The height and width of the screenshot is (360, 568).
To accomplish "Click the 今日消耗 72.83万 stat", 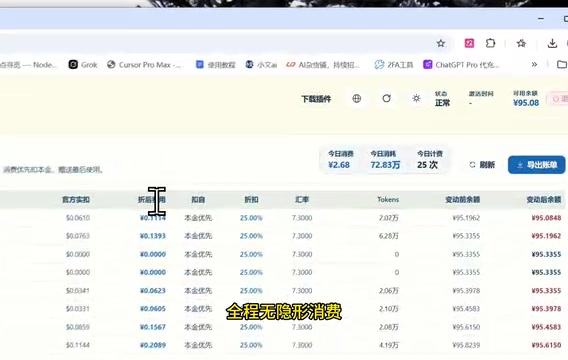I will [385, 160].
